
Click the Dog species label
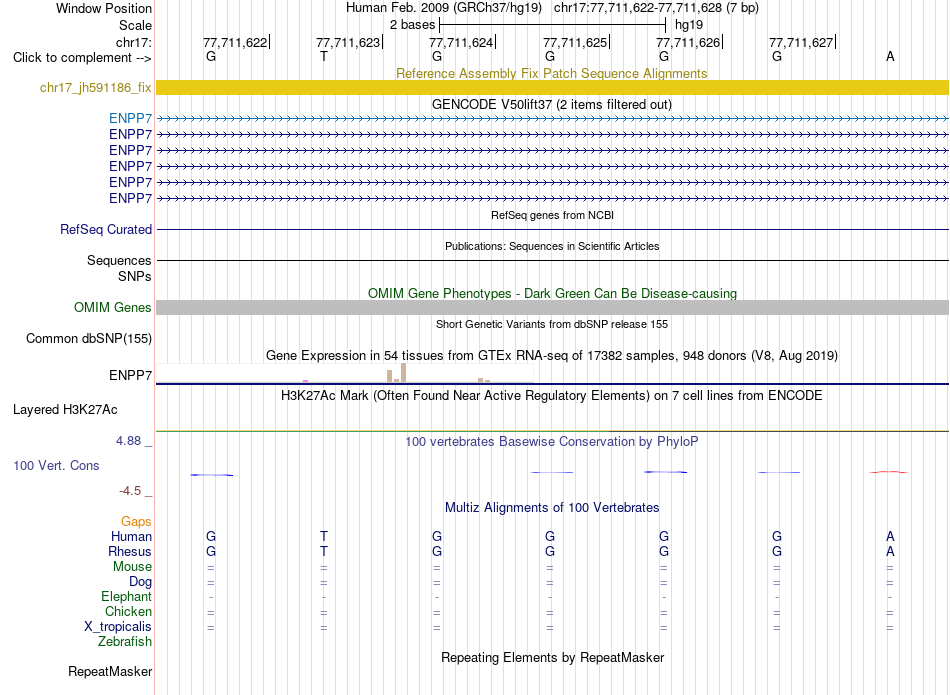coord(140,582)
